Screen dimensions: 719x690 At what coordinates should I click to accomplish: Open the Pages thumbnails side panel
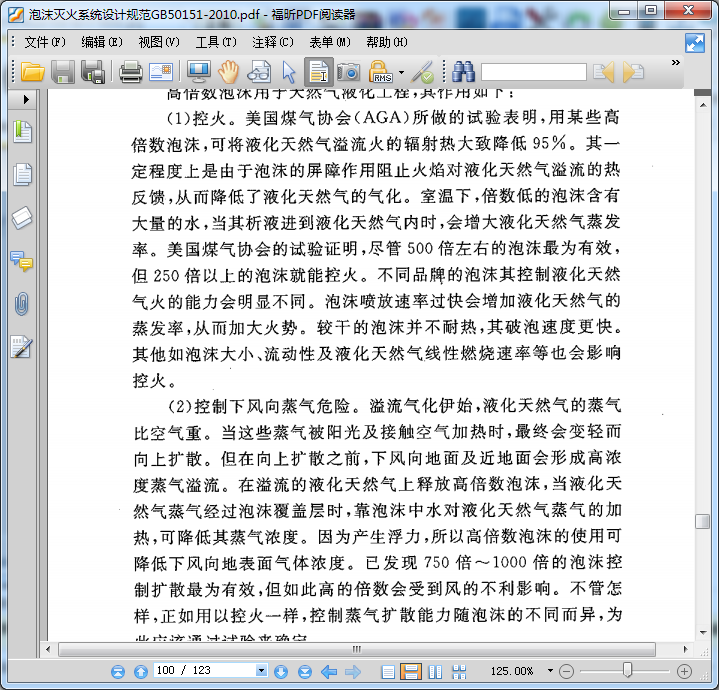(22, 175)
